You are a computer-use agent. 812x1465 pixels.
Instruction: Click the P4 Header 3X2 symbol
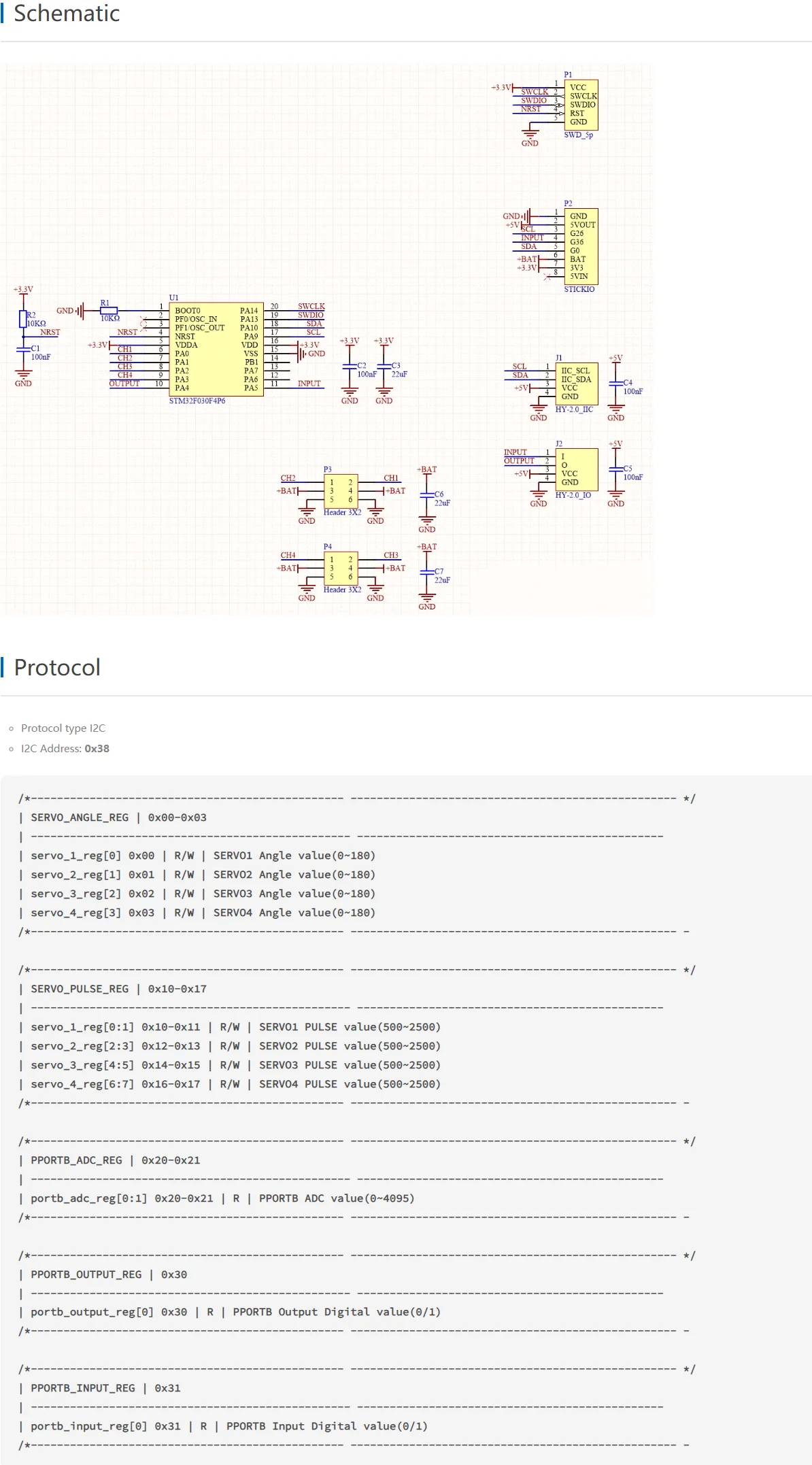(341, 568)
